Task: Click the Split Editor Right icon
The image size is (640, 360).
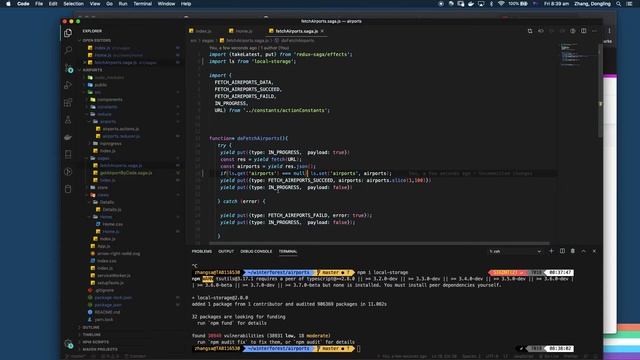Action: [x=584, y=31]
